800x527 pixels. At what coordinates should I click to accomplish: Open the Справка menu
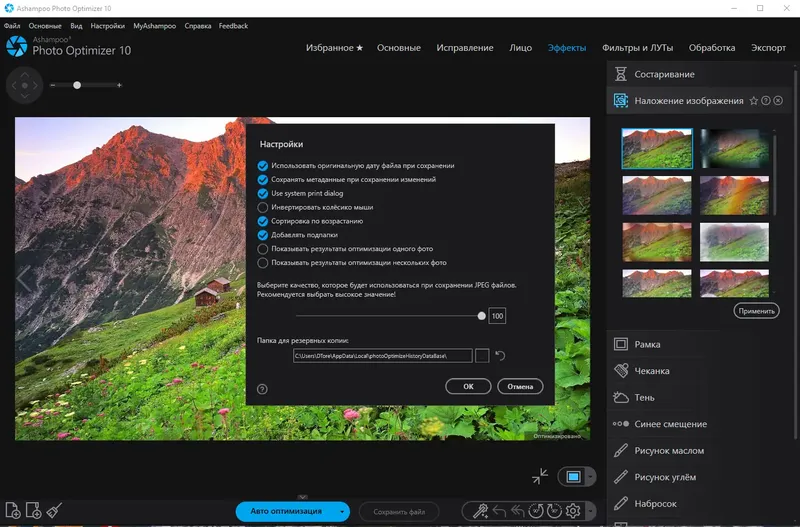coord(197,26)
